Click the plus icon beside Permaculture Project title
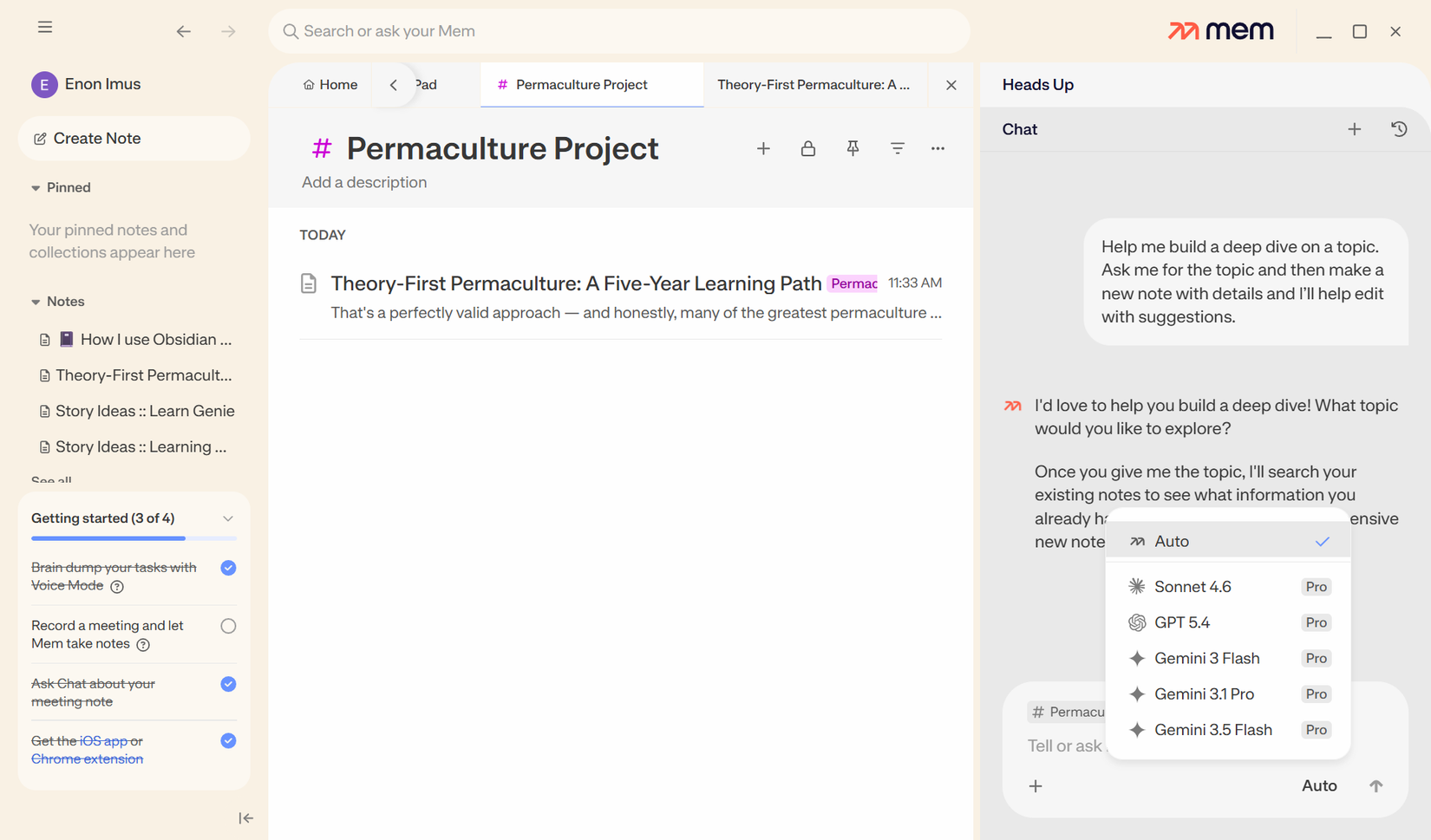This screenshot has height=840, width=1431. tap(763, 148)
